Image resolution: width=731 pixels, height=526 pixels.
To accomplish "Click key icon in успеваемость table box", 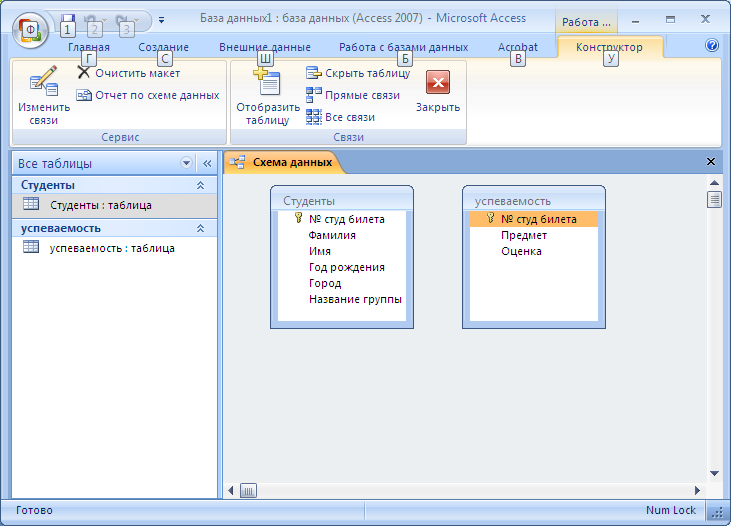I will 490,218.
